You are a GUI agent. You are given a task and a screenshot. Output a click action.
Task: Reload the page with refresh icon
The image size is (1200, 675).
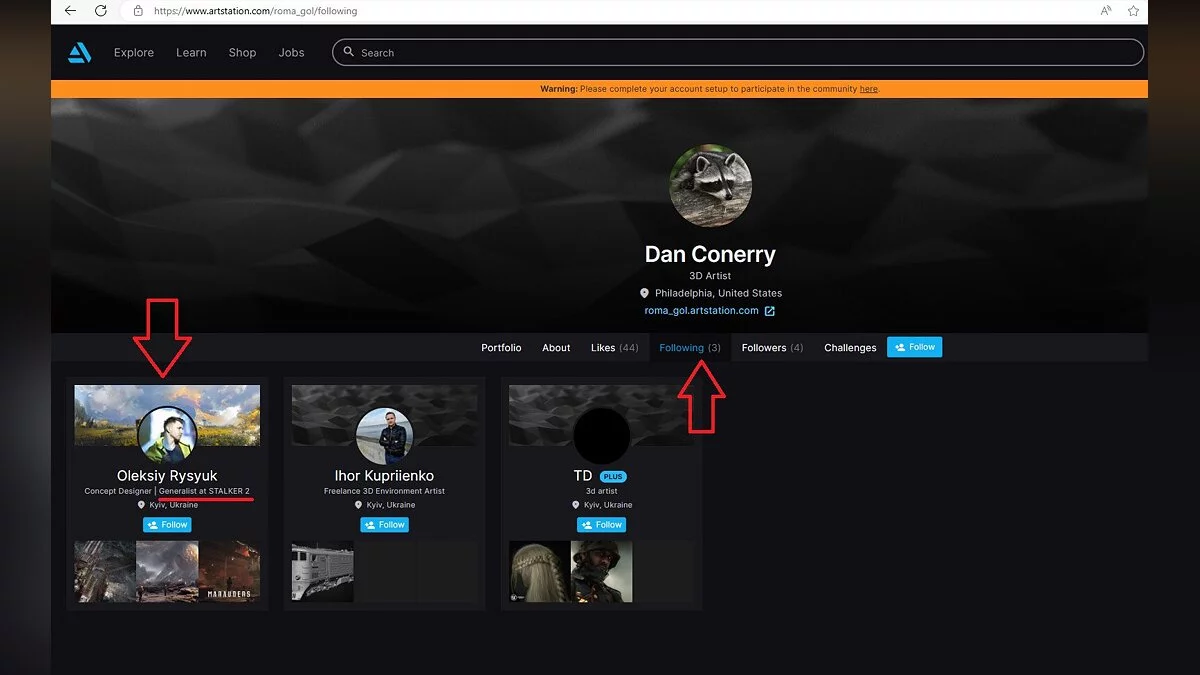pyautogui.click(x=101, y=11)
